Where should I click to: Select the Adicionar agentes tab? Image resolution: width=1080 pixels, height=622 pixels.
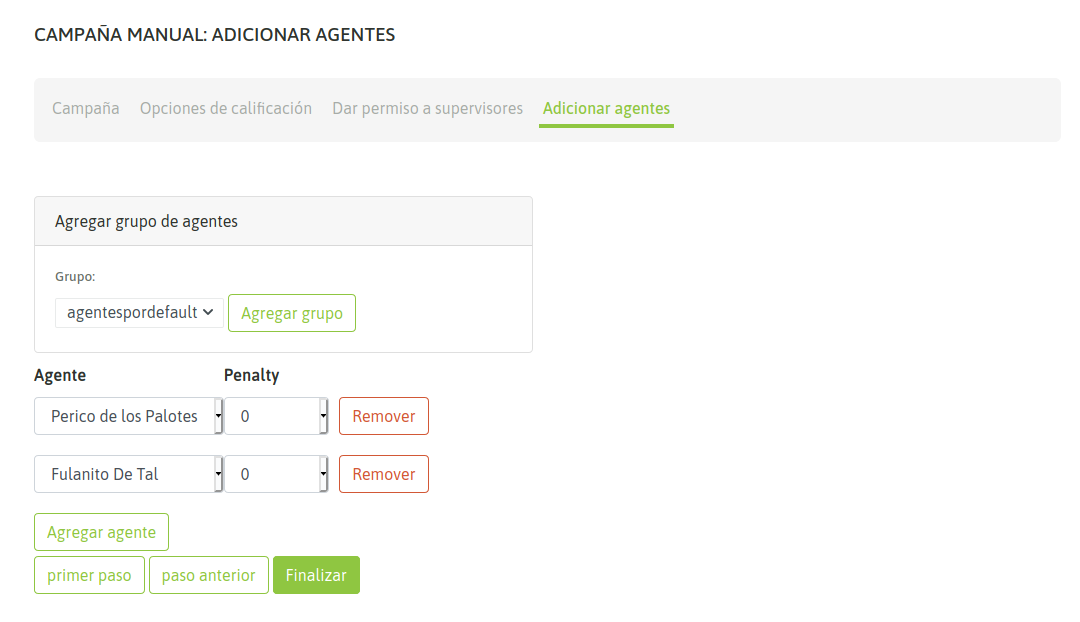point(606,108)
